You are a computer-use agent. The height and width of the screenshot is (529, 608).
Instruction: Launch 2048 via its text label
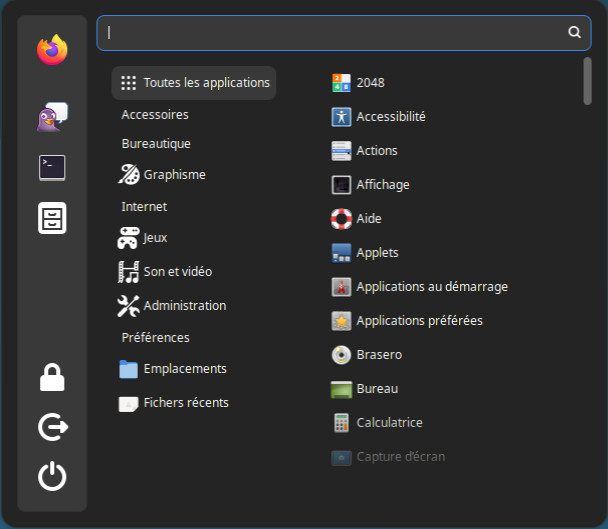click(x=371, y=83)
